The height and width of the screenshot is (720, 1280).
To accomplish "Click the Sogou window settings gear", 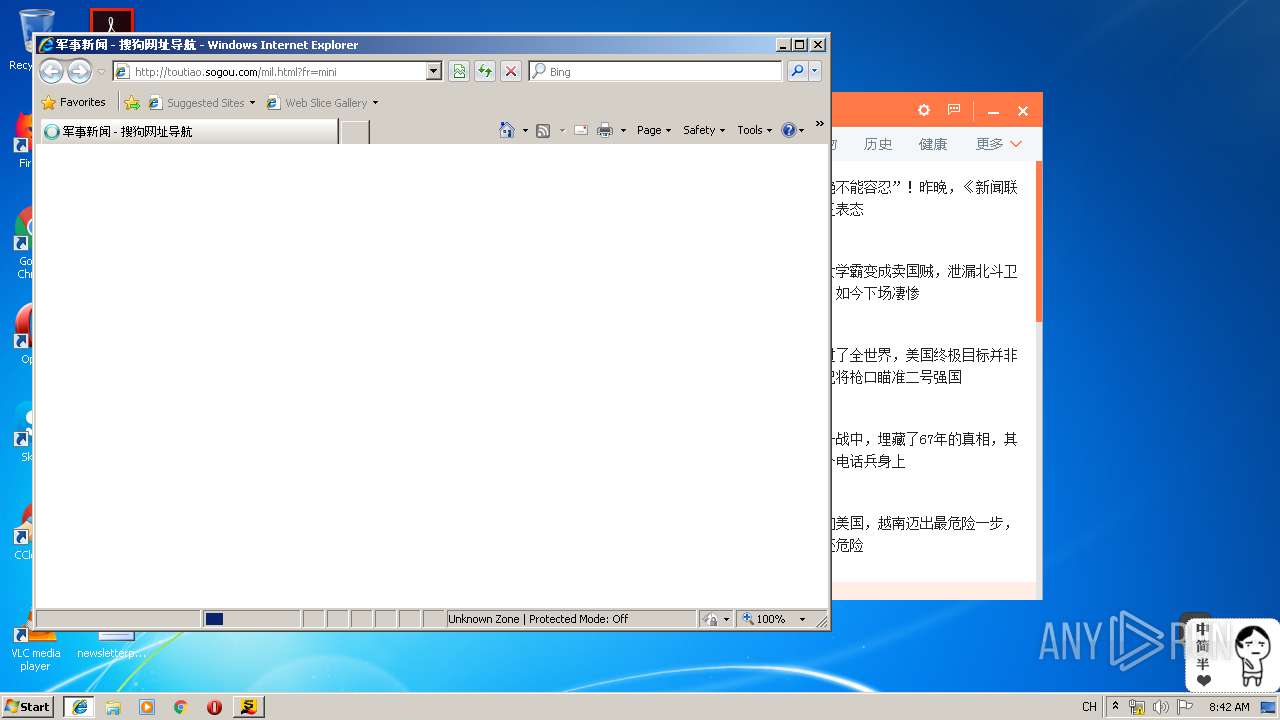I will point(924,110).
